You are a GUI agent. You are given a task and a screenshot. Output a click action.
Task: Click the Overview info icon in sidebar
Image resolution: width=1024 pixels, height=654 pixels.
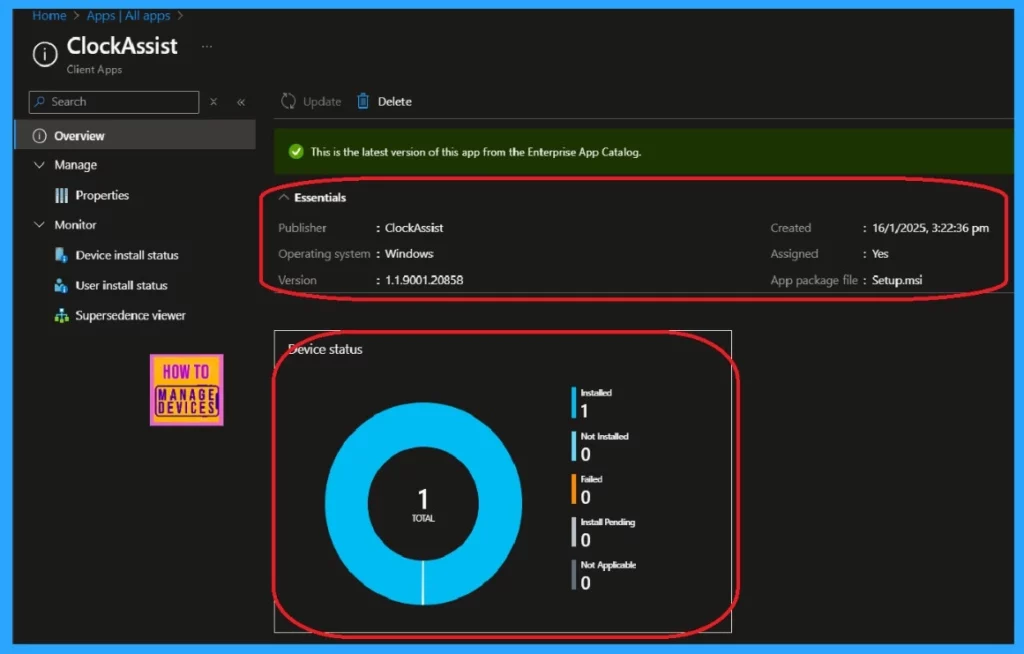click(x=39, y=136)
